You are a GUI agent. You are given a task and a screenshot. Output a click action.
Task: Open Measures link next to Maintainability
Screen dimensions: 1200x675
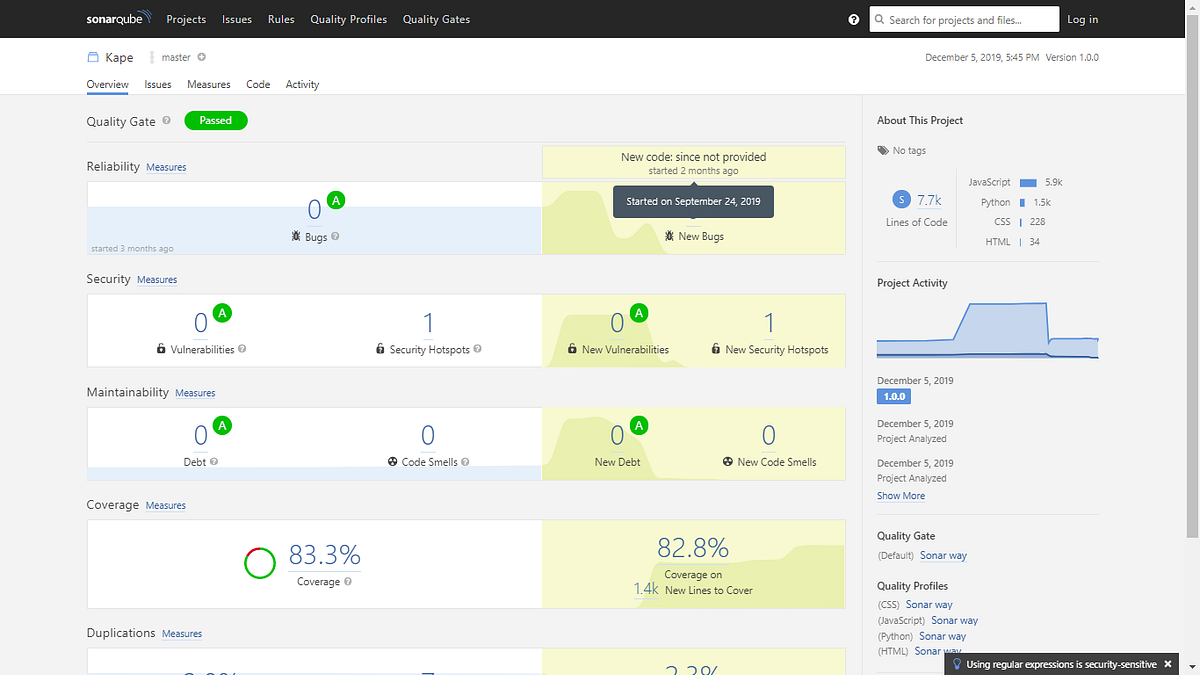coord(195,393)
